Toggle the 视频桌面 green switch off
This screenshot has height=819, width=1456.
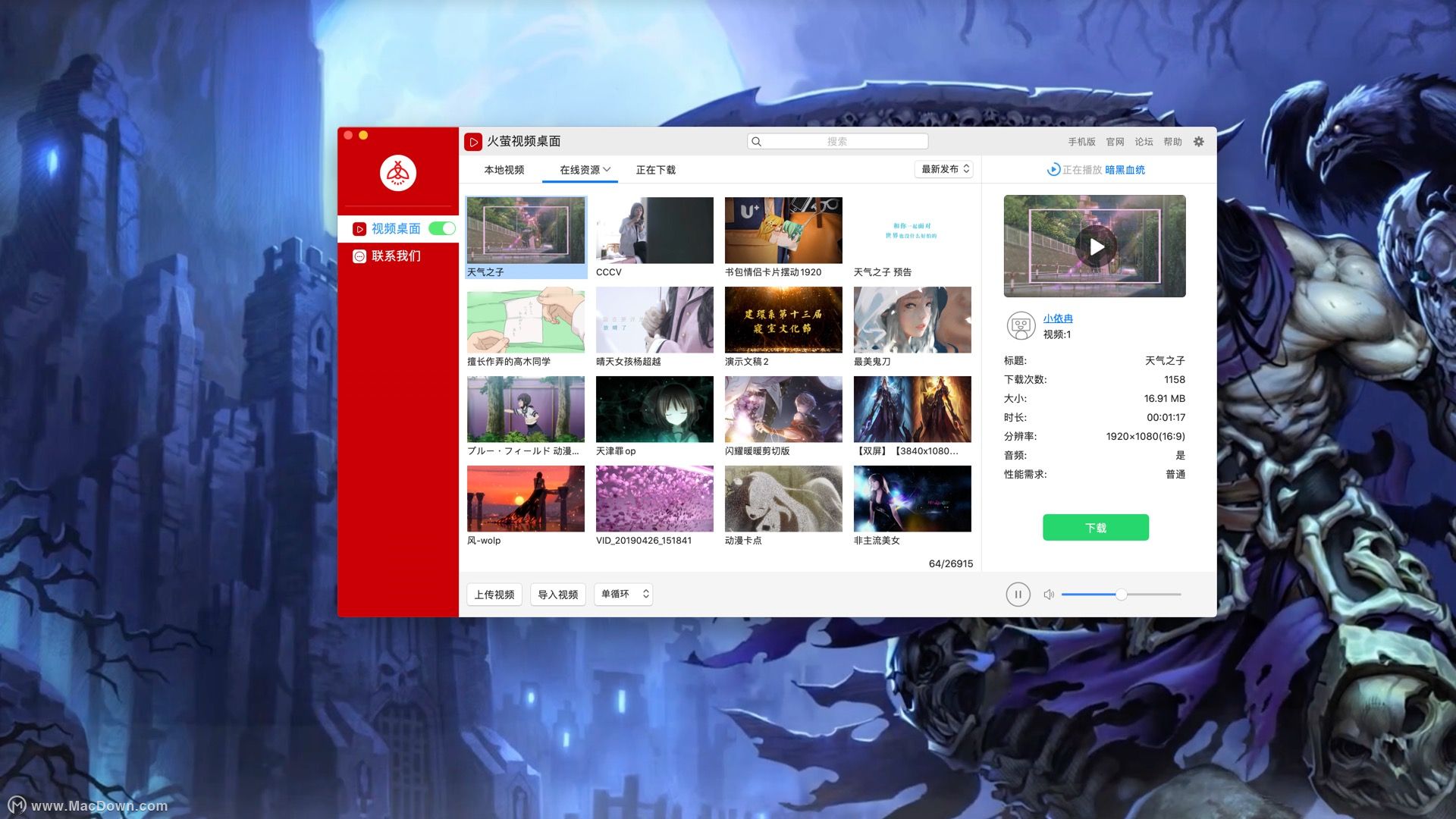pyautogui.click(x=441, y=227)
